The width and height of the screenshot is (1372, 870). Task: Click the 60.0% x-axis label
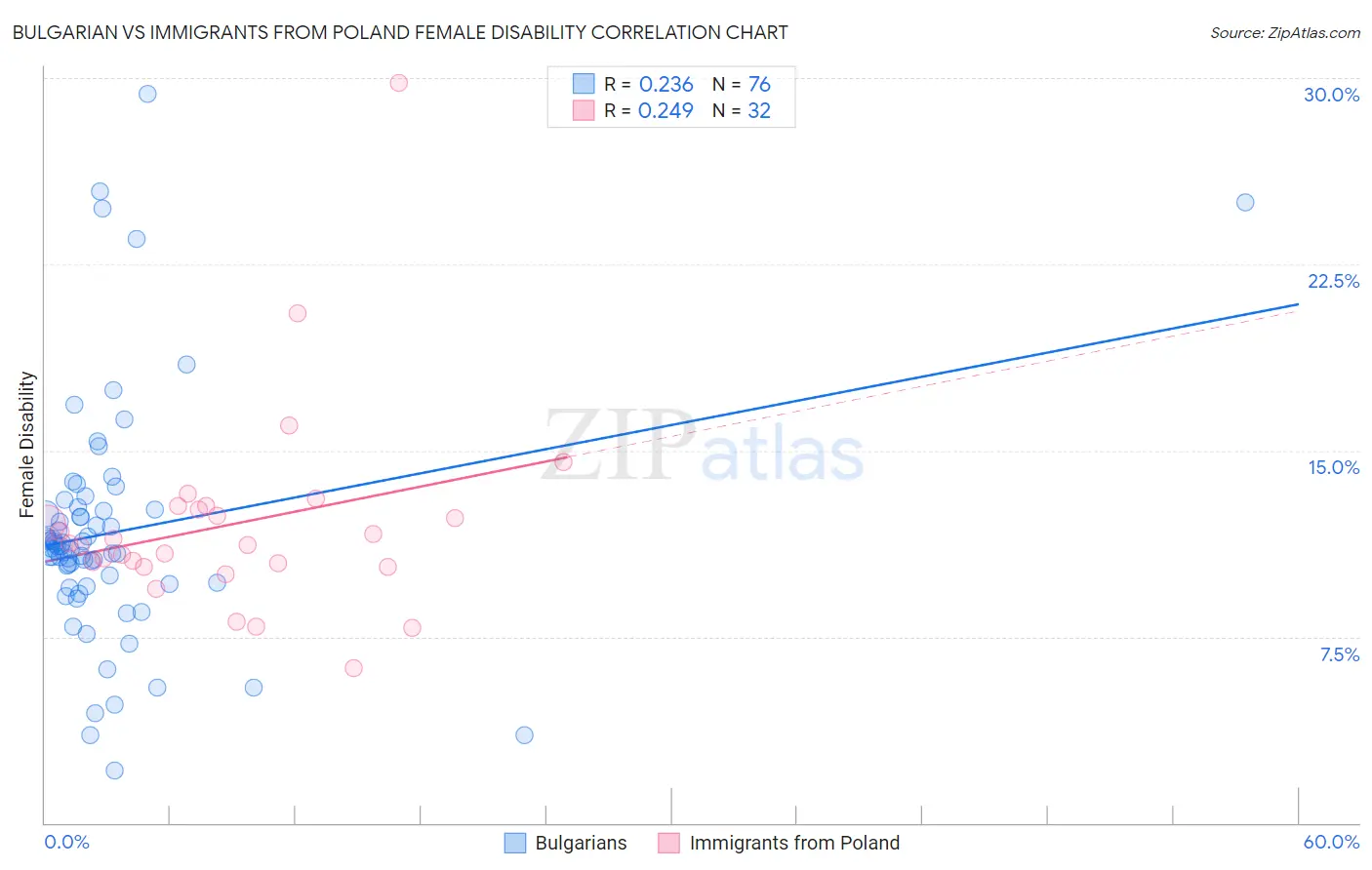[x=1331, y=842]
